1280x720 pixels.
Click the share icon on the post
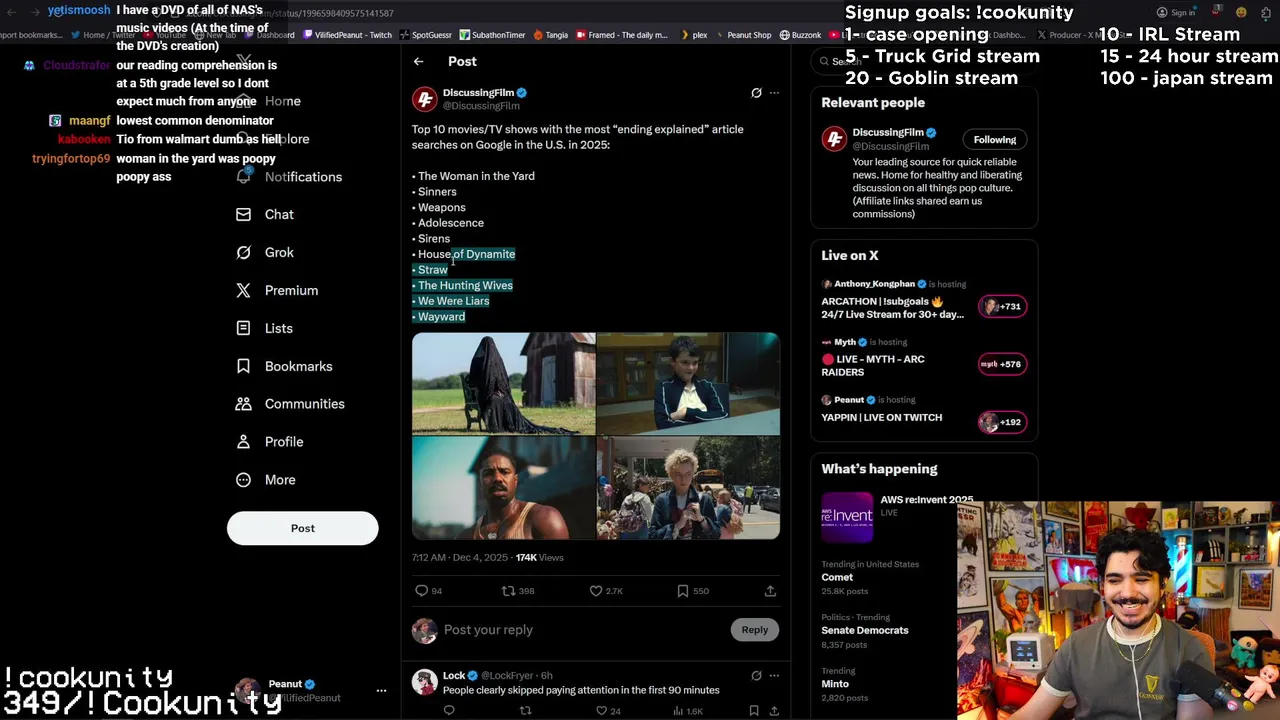click(x=770, y=591)
